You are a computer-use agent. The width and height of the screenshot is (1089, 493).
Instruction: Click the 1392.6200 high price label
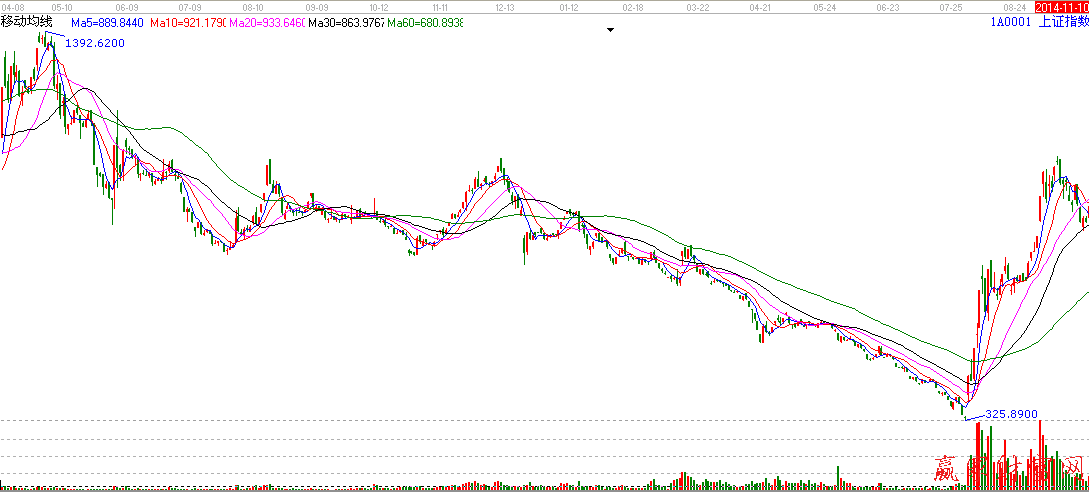point(95,44)
